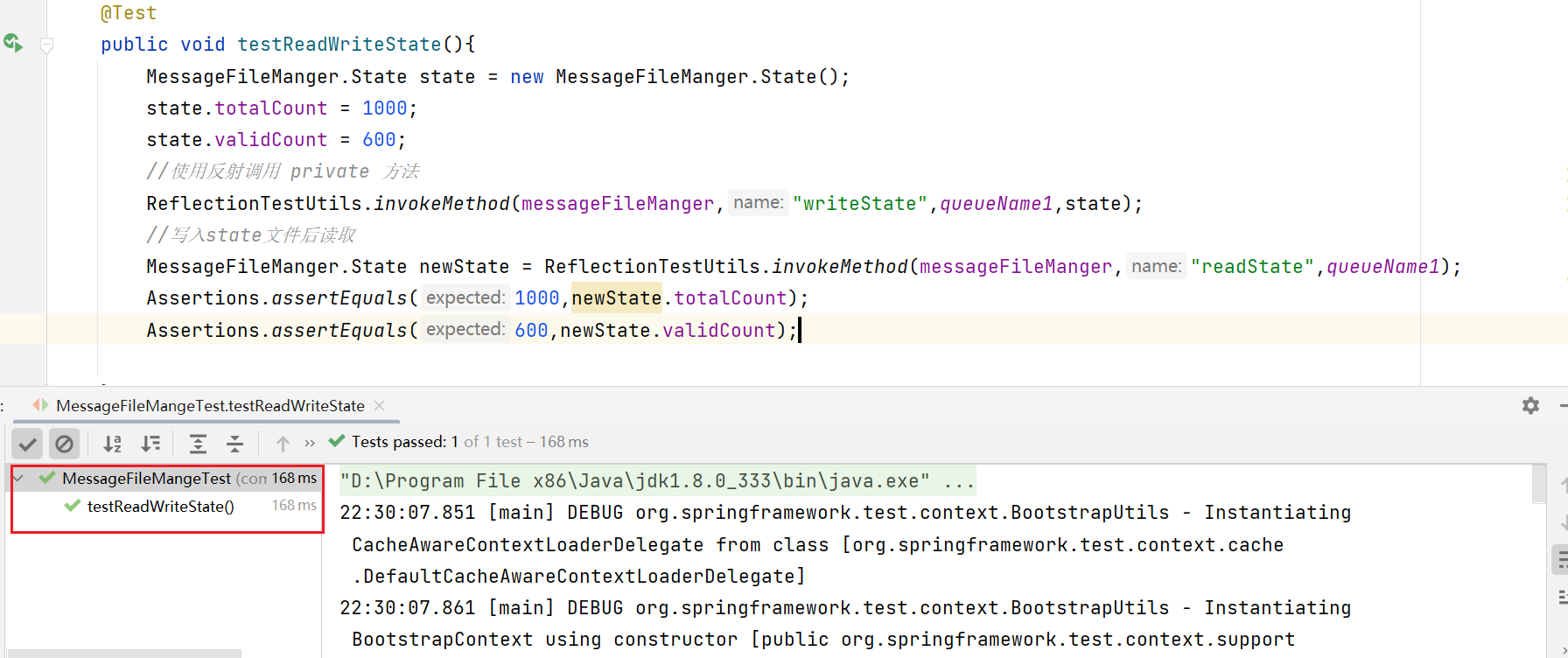This screenshot has height=658, width=1568.
Task: Expand all test result nodes
Action: tap(198, 444)
